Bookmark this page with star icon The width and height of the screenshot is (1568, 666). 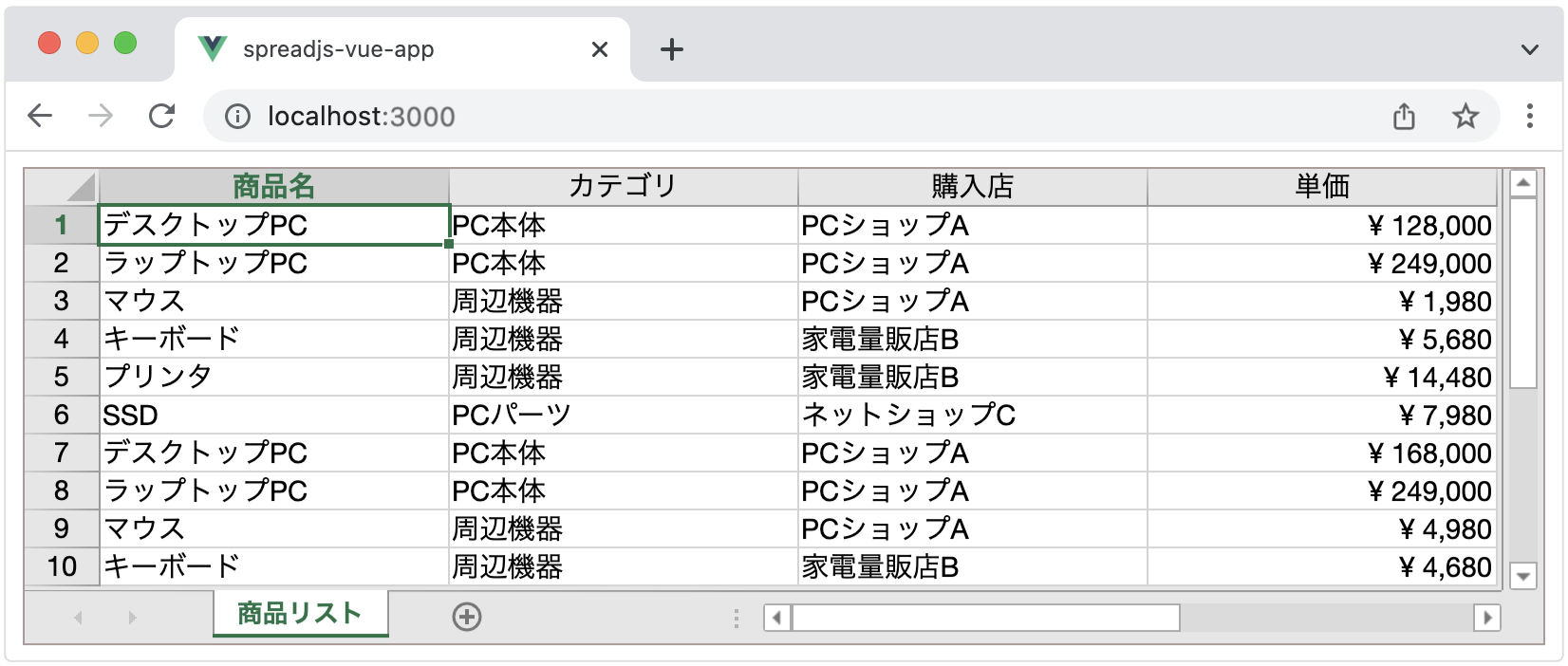[x=1465, y=117]
